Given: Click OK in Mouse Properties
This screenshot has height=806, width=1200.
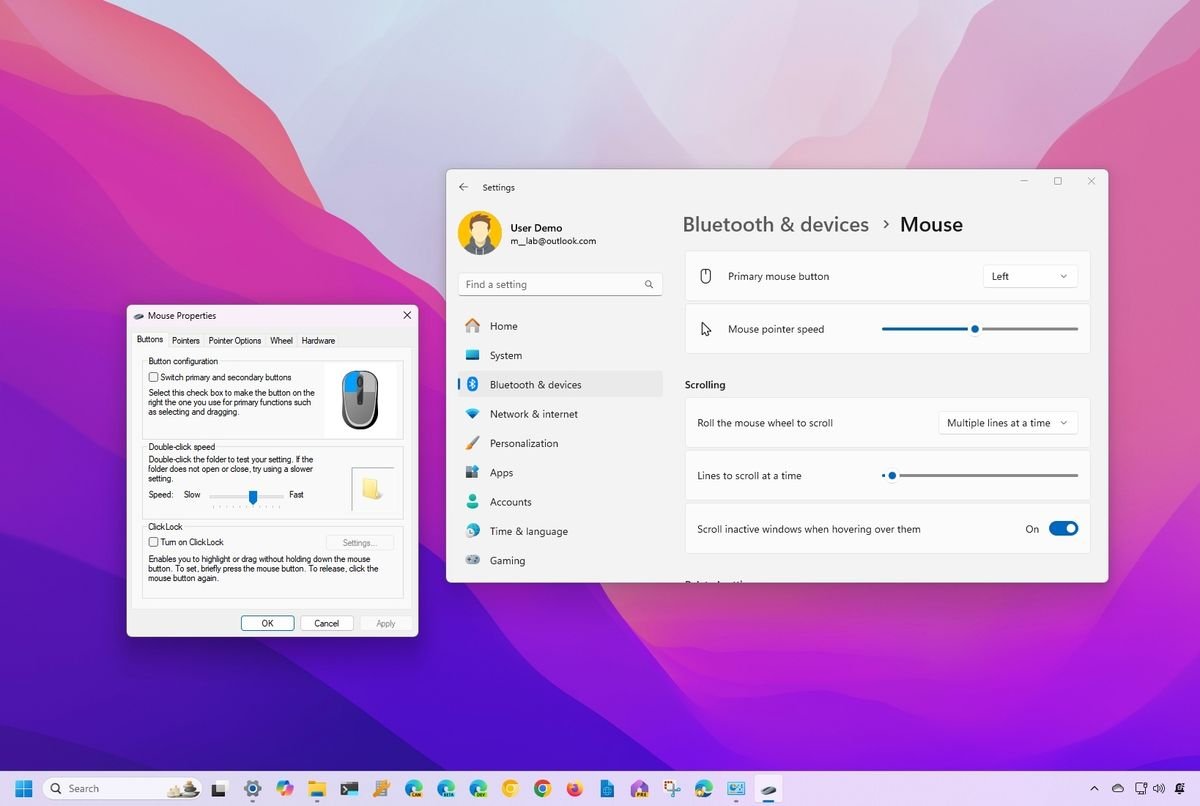Looking at the screenshot, I should coord(267,623).
